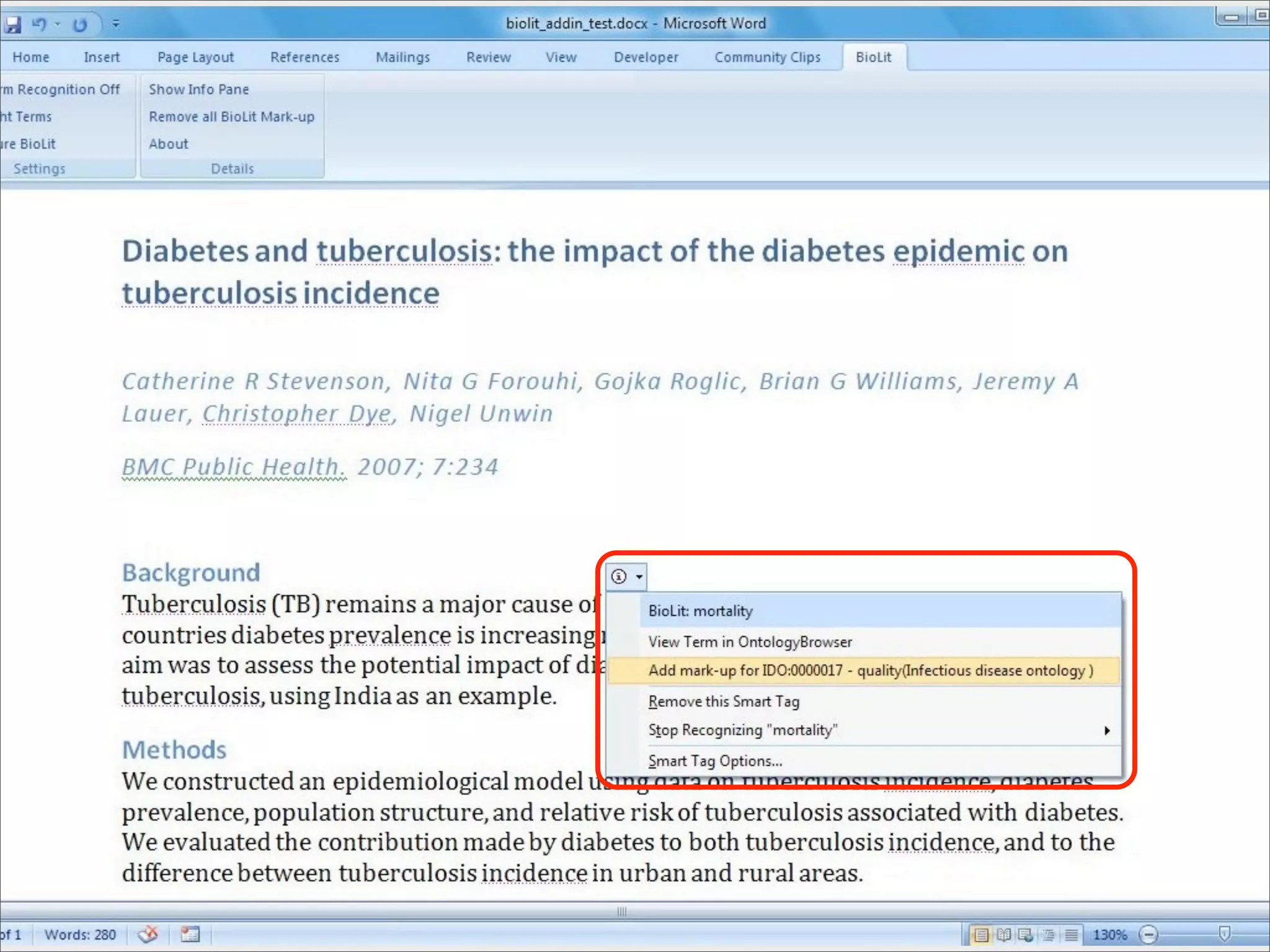
Task: Switch to Web Layout view icon
Action: [x=1026, y=935]
